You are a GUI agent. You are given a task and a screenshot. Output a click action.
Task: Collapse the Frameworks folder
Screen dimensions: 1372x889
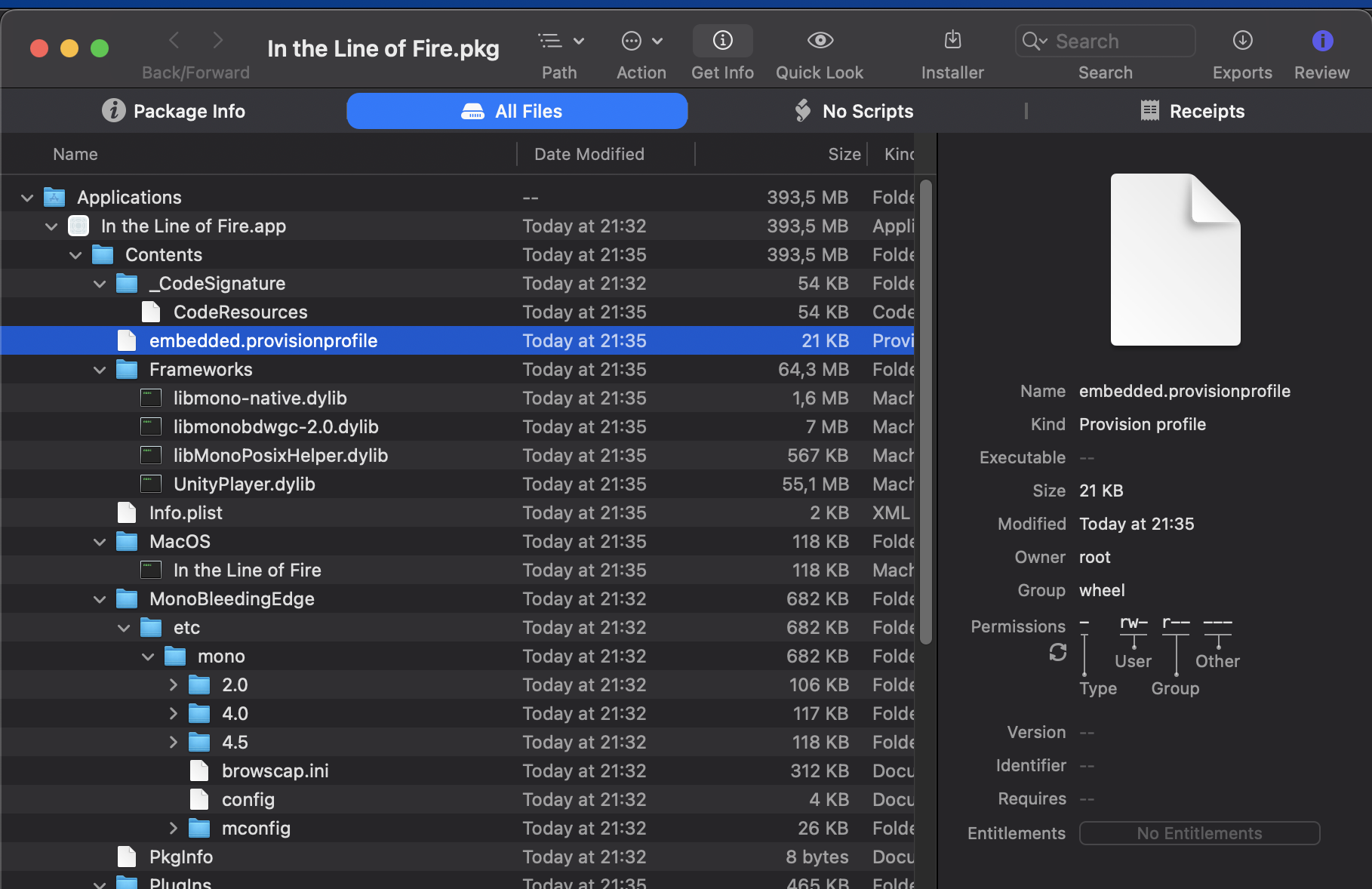[100, 370]
